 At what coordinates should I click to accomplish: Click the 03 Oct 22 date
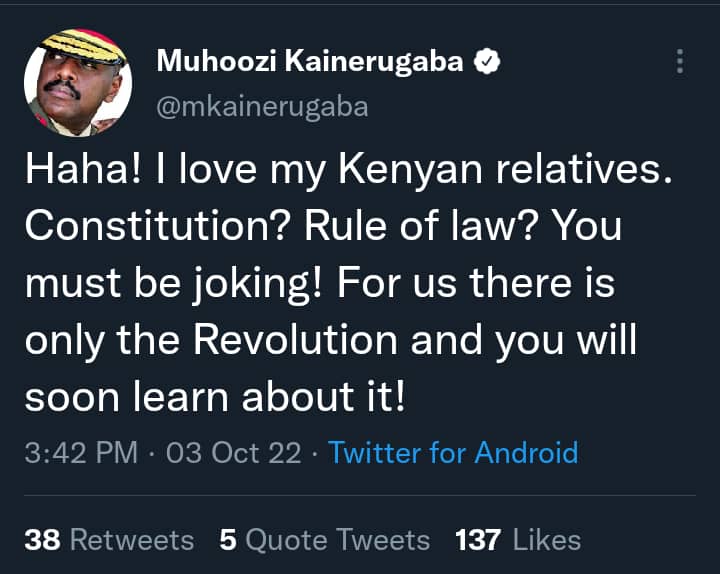click(234, 452)
